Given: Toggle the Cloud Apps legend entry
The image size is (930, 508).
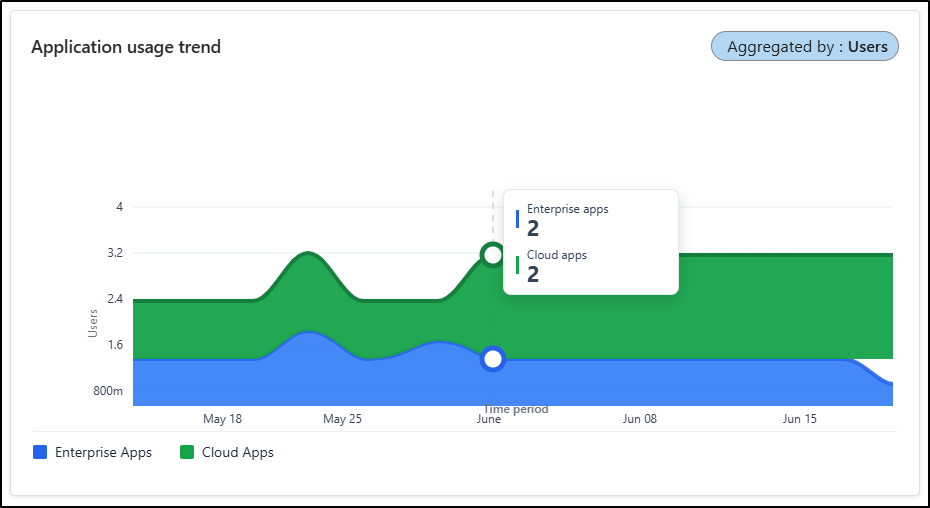Looking at the screenshot, I should click(x=227, y=452).
